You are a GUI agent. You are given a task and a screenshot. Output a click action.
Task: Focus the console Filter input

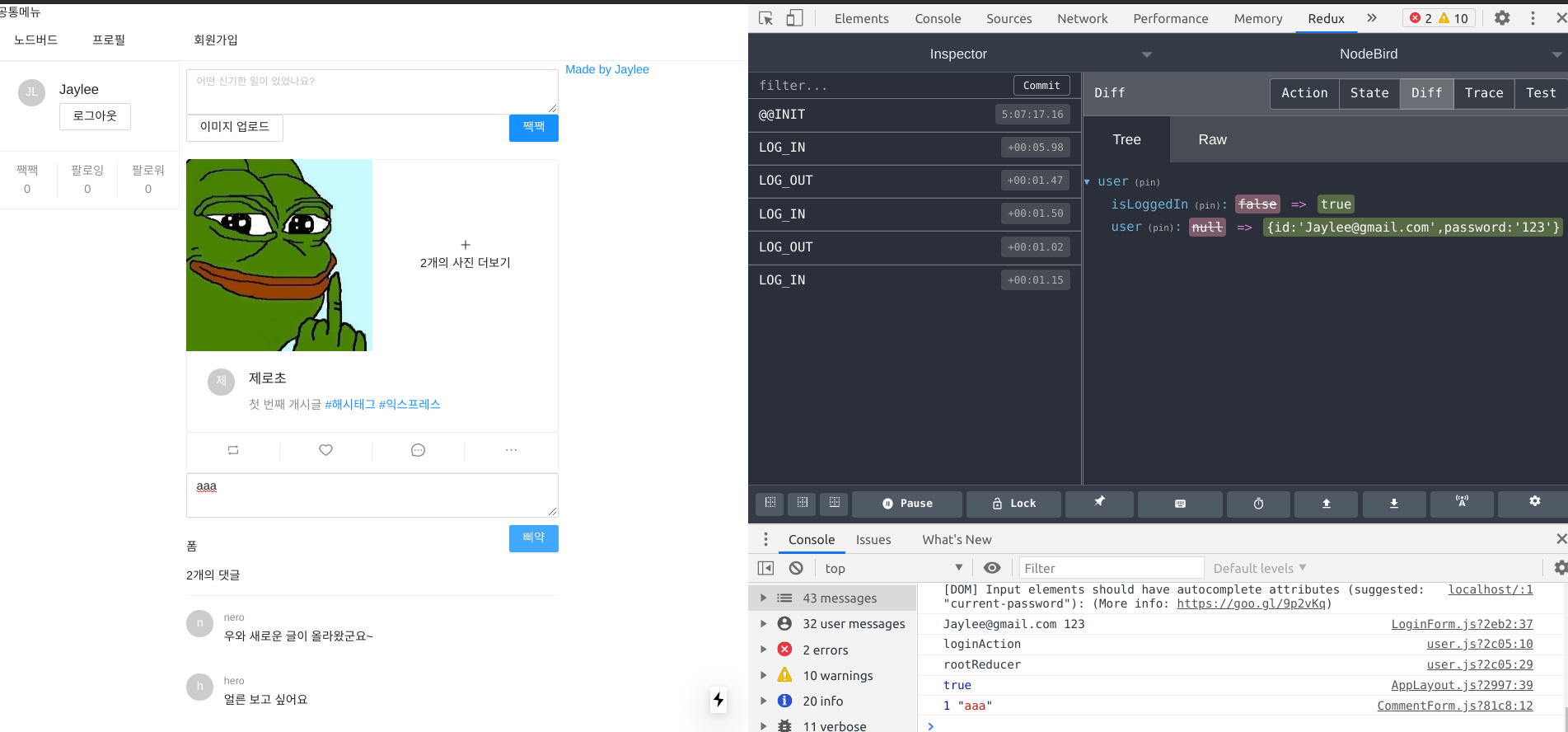[1112, 568]
